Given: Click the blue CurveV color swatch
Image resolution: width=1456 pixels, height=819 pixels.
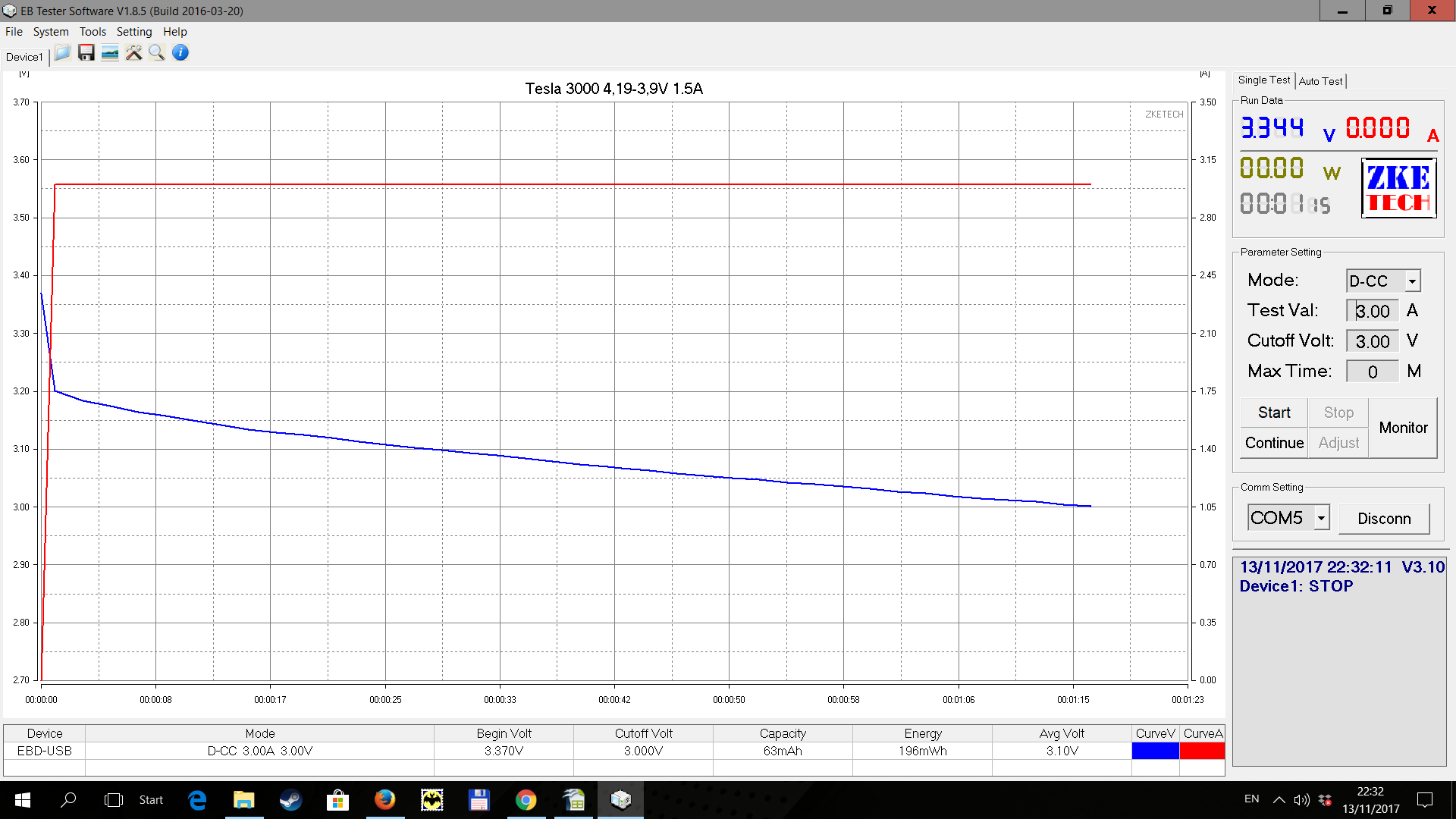Looking at the screenshot, I should coord(1155,751).
